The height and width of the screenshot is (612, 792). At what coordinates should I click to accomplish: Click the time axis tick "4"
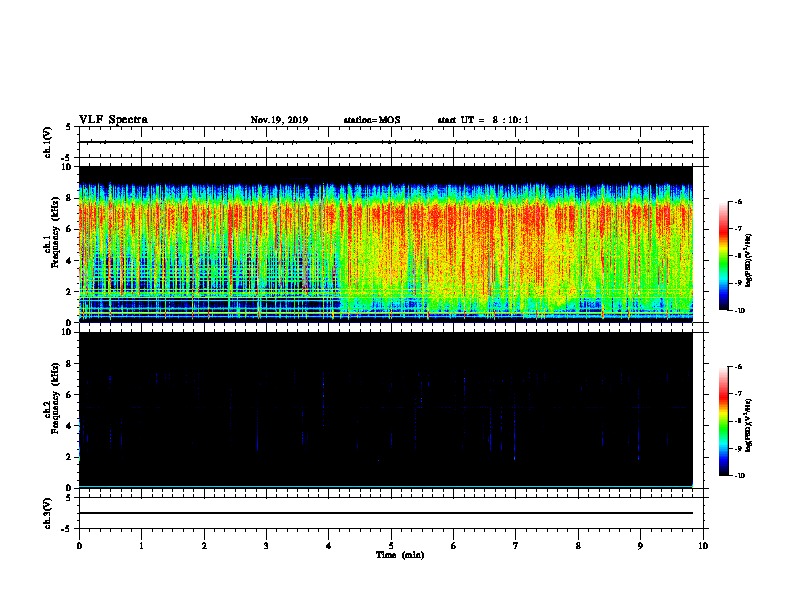tap(329, 545)
